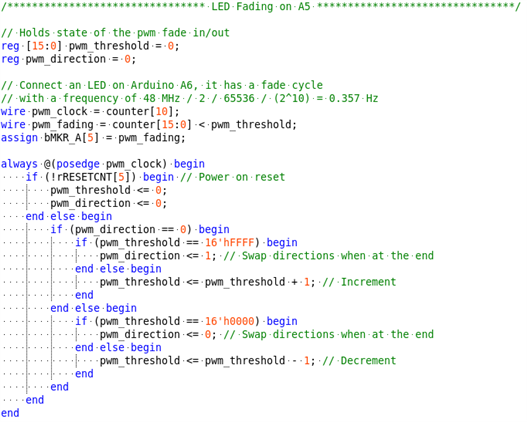This screenshot has width=527, height=422.
Task: Click counter[15:0] in the pwm_fading wire line
Action: pyautogui.click(x=152, y=125)
